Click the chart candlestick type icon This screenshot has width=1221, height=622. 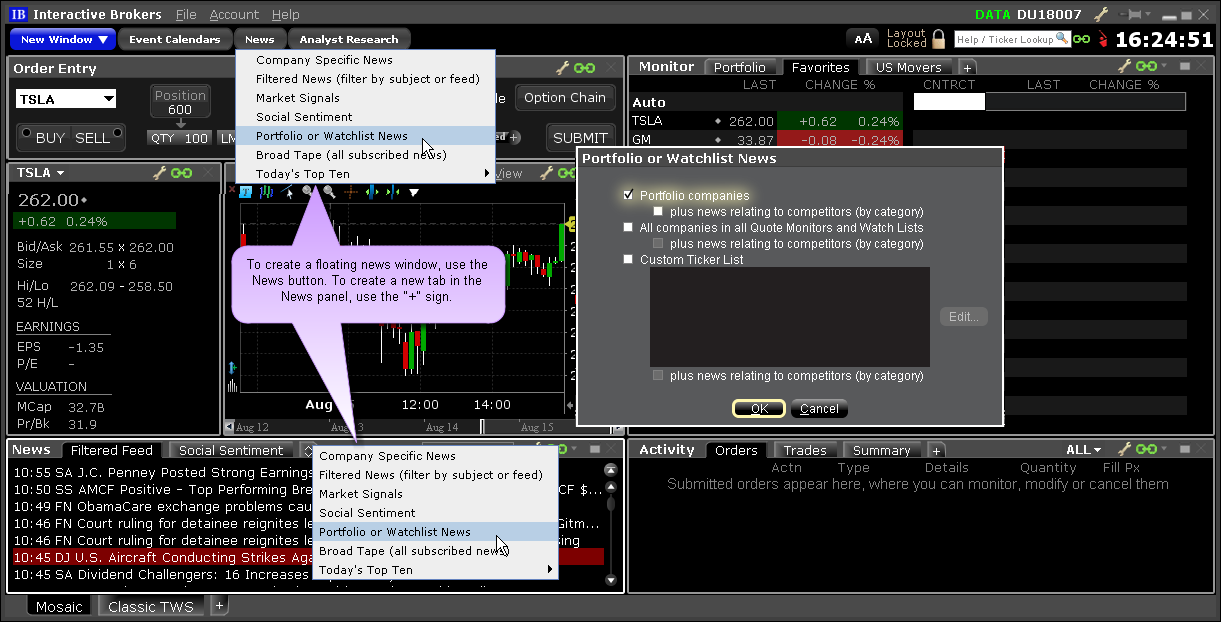[266, 191]
